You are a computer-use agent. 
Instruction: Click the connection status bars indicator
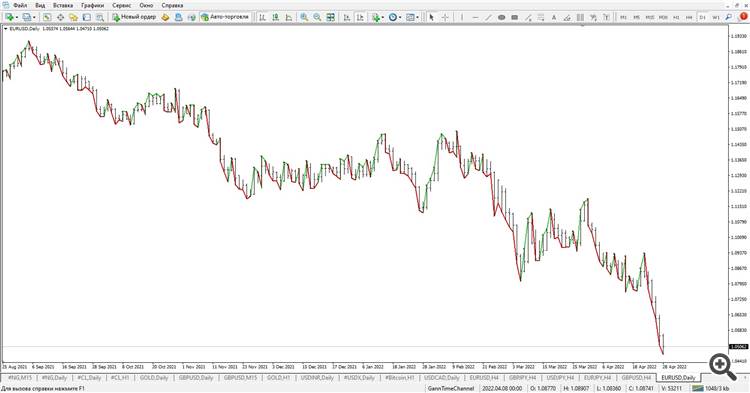pyautogui.click(x=698, y=389)
